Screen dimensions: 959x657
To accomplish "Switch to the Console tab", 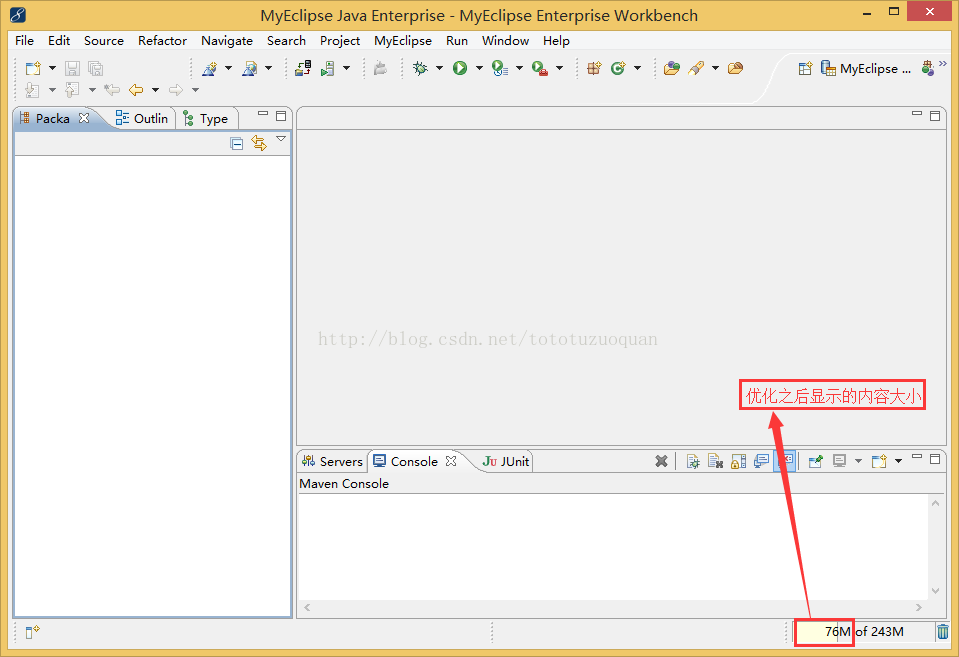I will coord(415,461).
